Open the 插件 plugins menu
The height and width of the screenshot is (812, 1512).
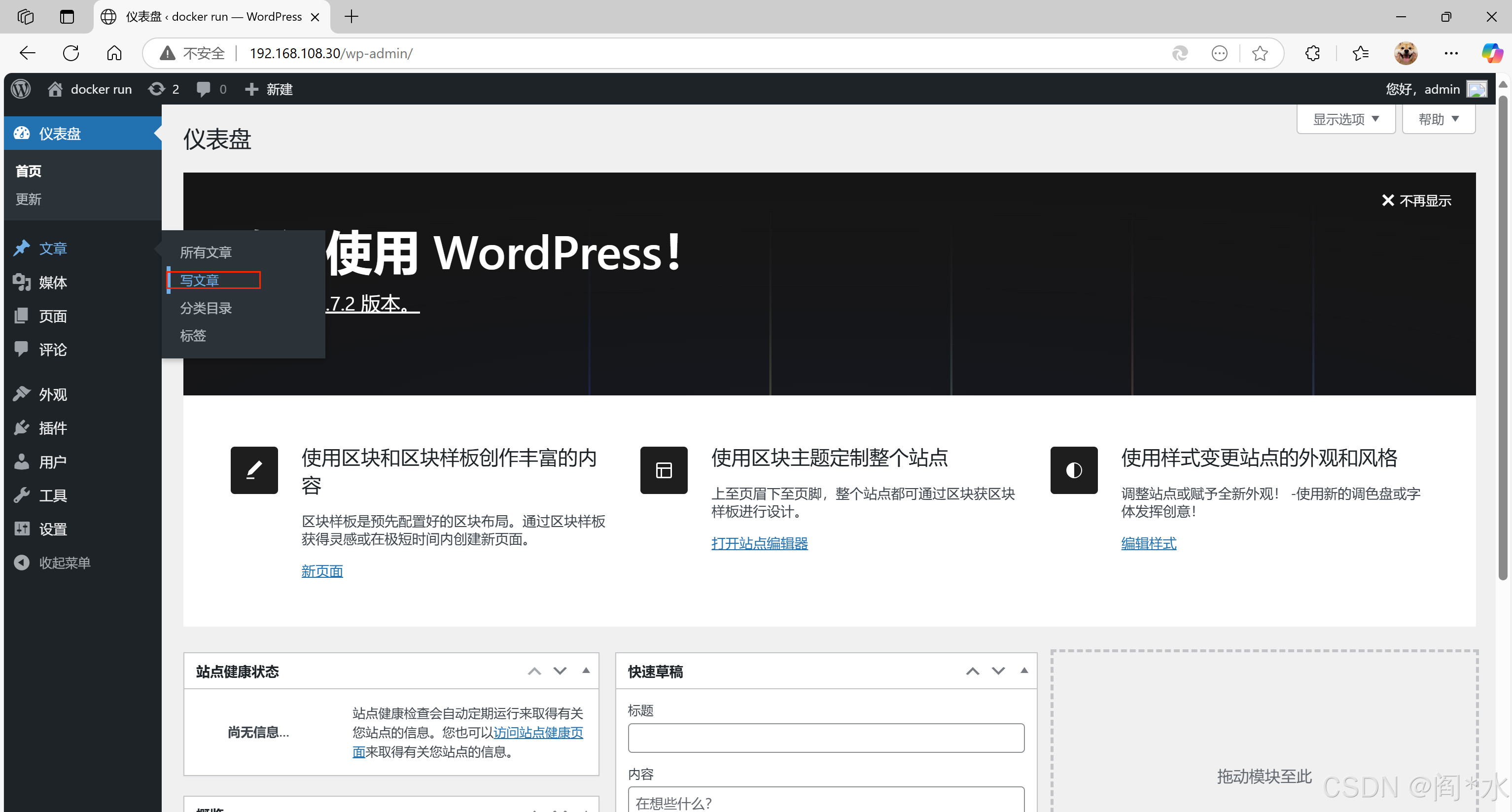tap(52, 428)
